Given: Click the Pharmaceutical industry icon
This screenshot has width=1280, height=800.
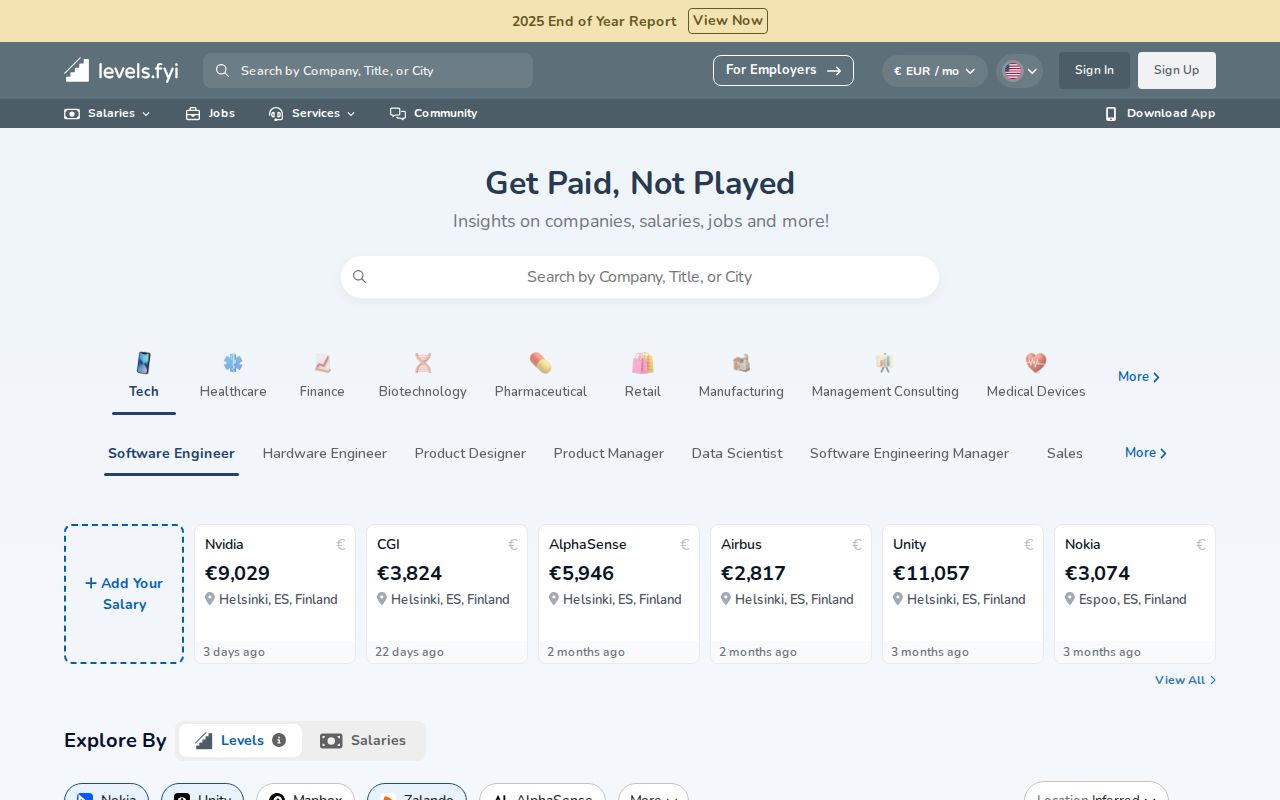Looking at the screenshot, I should point(540,363).
